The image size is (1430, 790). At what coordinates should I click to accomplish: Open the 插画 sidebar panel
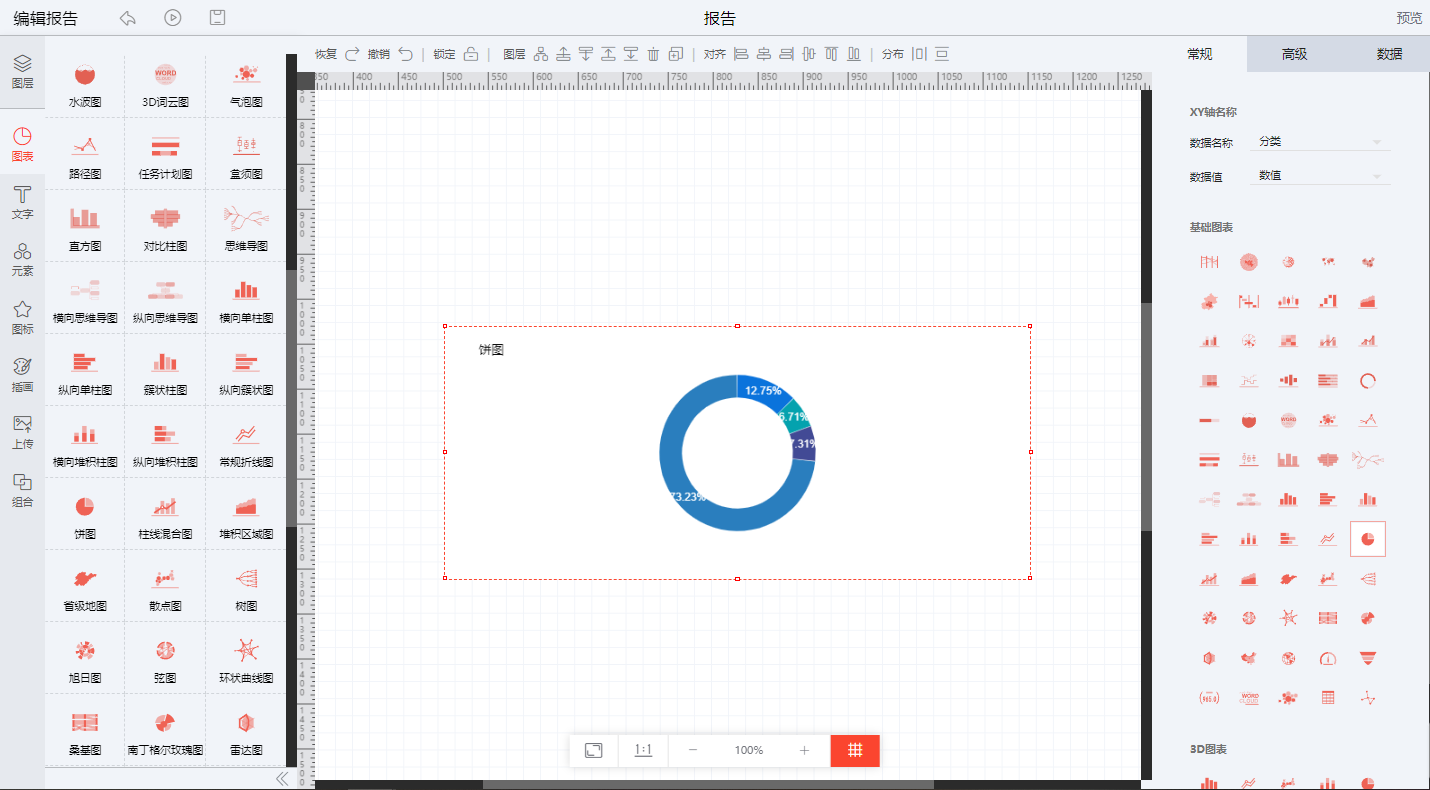tap(22, 375)
